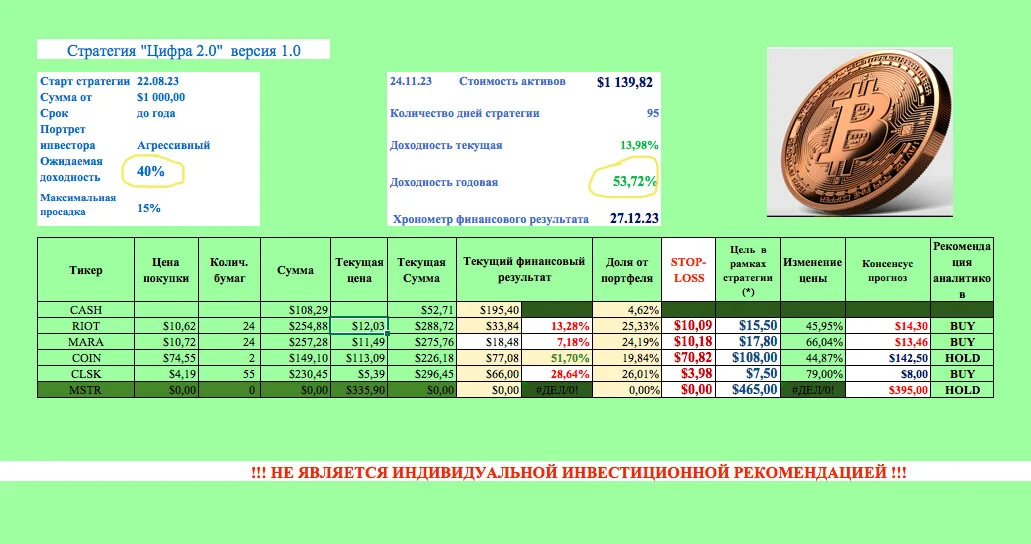Screen dimensions: 1031x544
Task: Click the 'Консенсус прогноз' header
Action: [888, 270]
